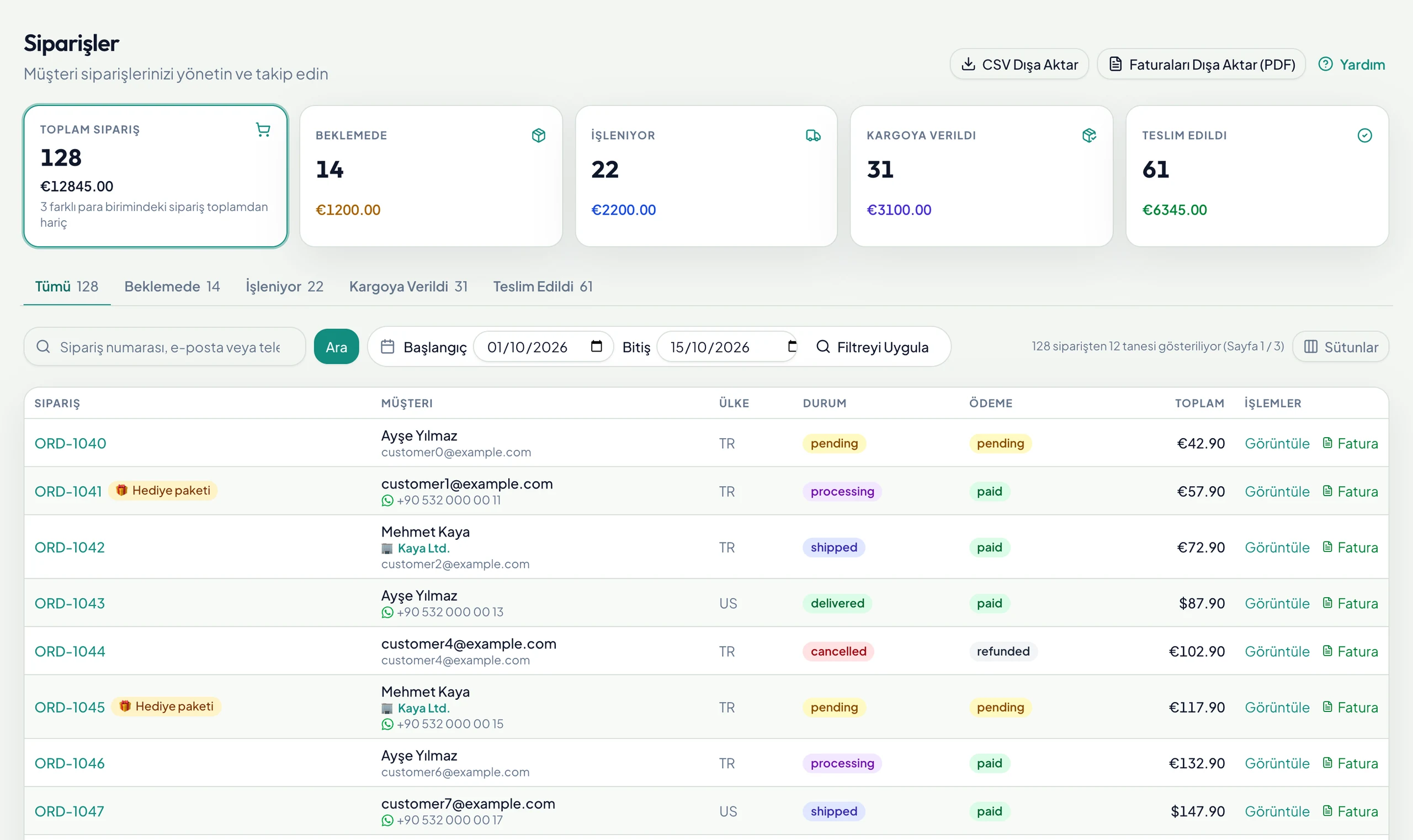The image size is (1413, 840).
Task: Open the Kaya Ltd. link in ORD-1045 row
Action: point(423,708)
